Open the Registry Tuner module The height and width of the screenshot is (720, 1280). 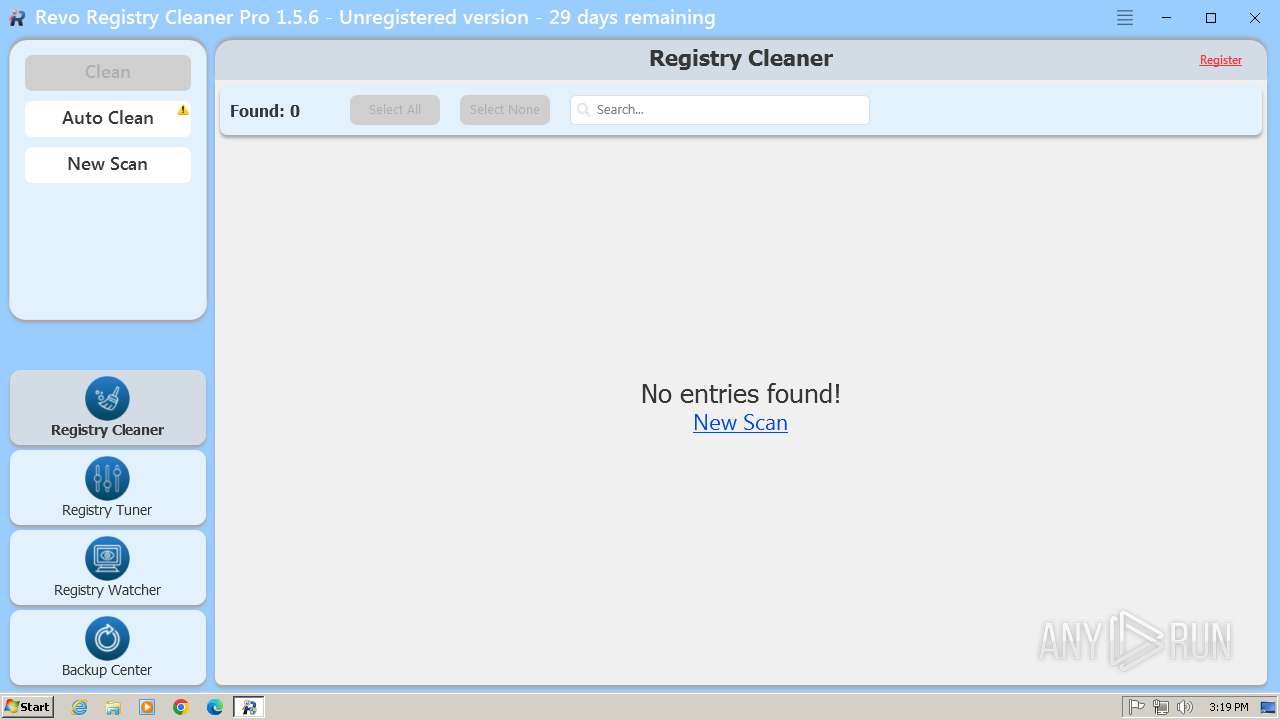click(108, 488)
